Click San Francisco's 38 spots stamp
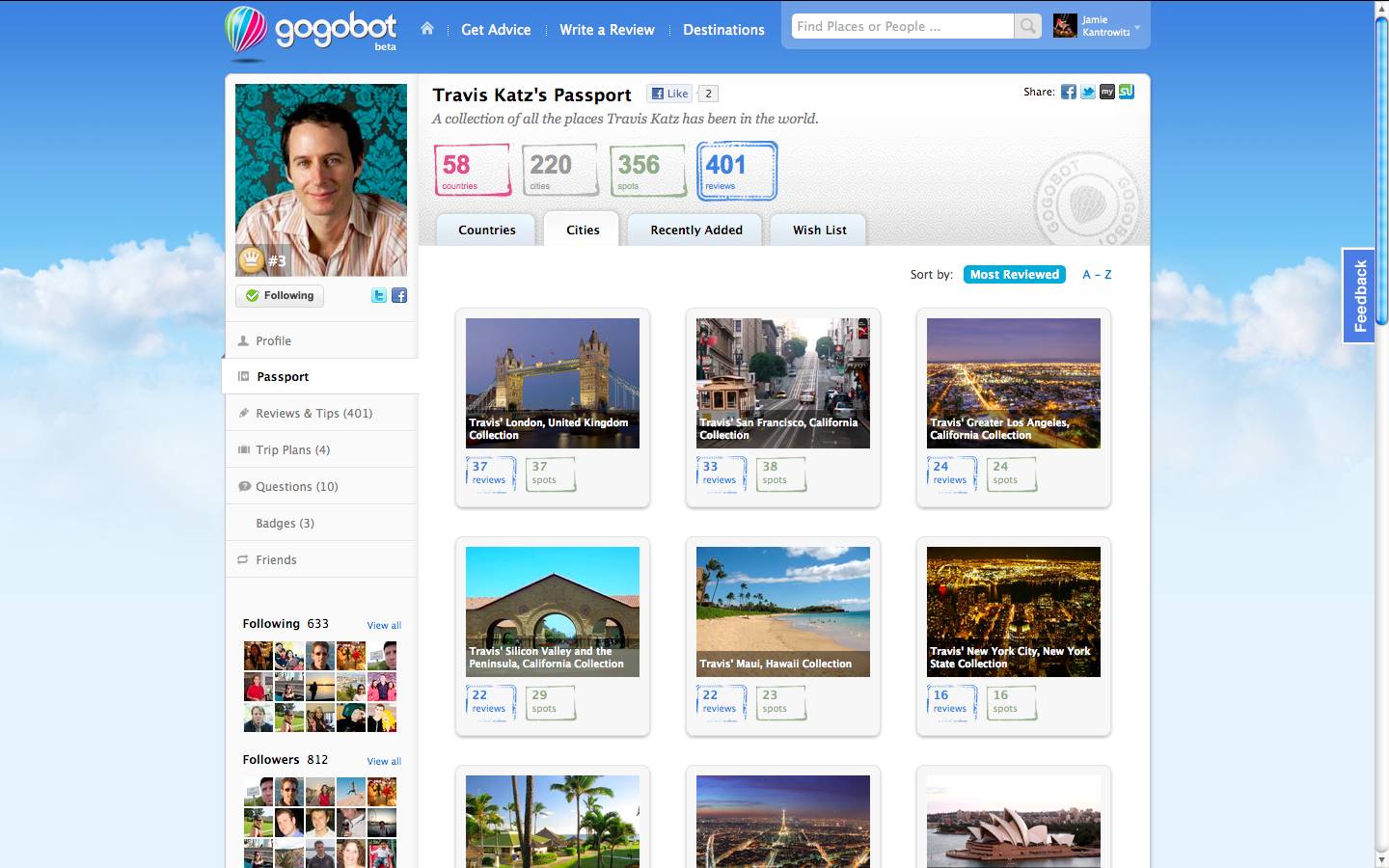 point(780,474)
